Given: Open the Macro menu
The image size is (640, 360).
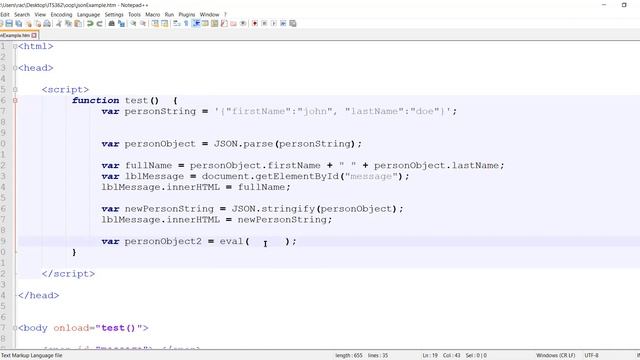Looking at the screenshot, I should pos(153,14).
